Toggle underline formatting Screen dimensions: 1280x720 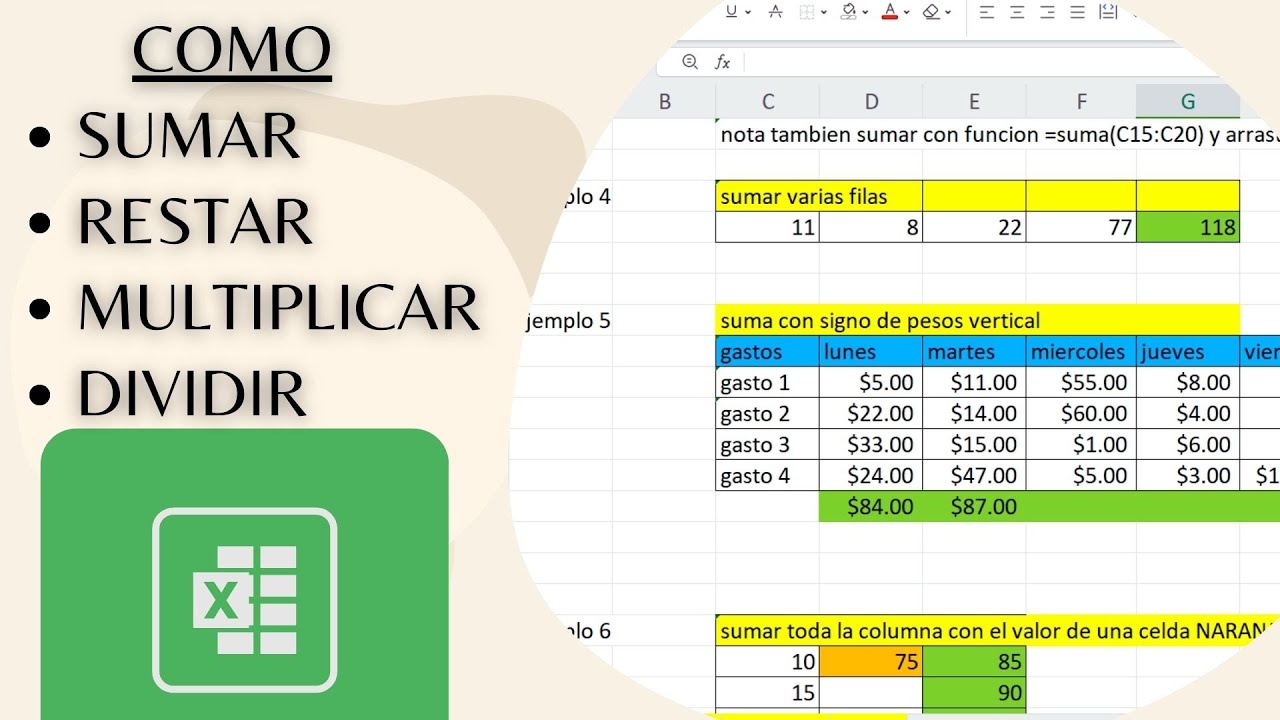click(731, 12)
